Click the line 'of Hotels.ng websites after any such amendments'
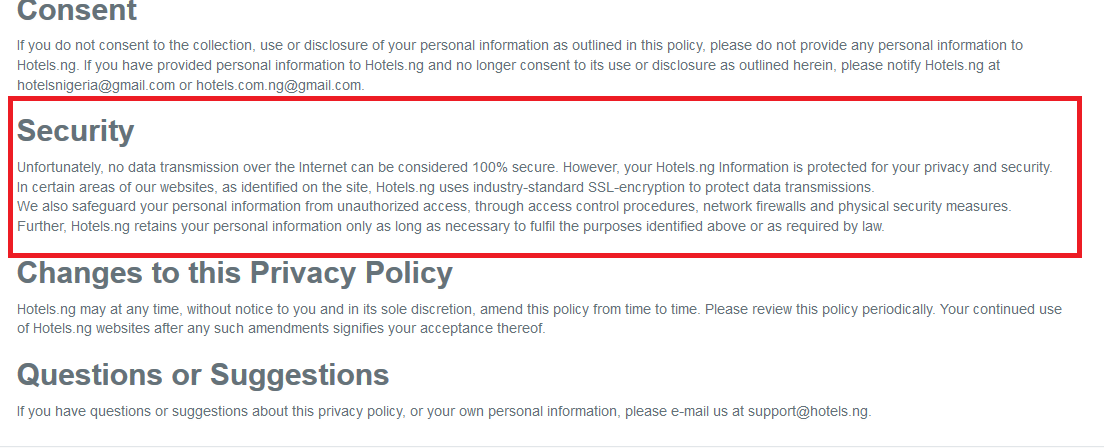 tap(281, 328)
